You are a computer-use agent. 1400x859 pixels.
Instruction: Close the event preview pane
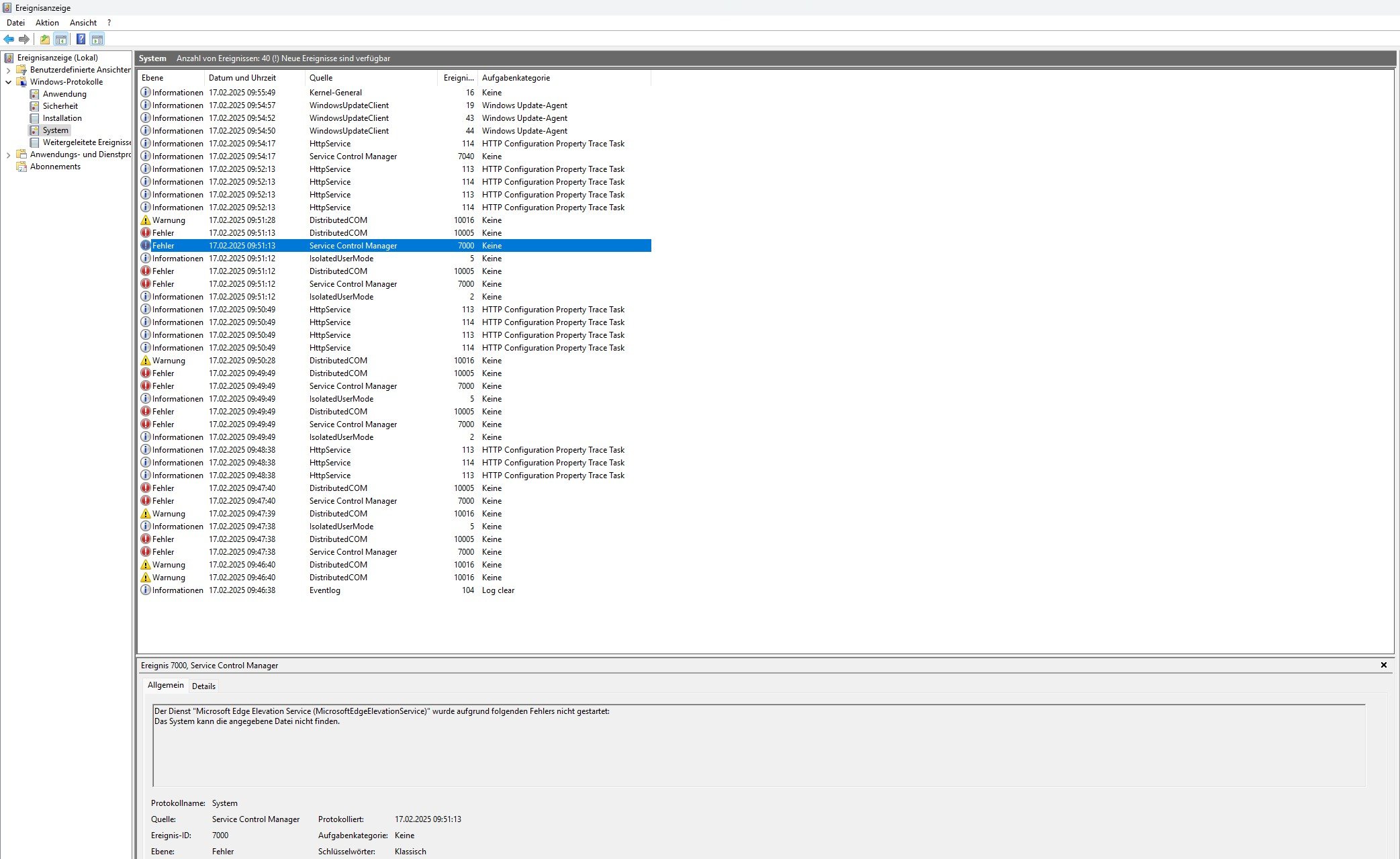[1383, 665]
